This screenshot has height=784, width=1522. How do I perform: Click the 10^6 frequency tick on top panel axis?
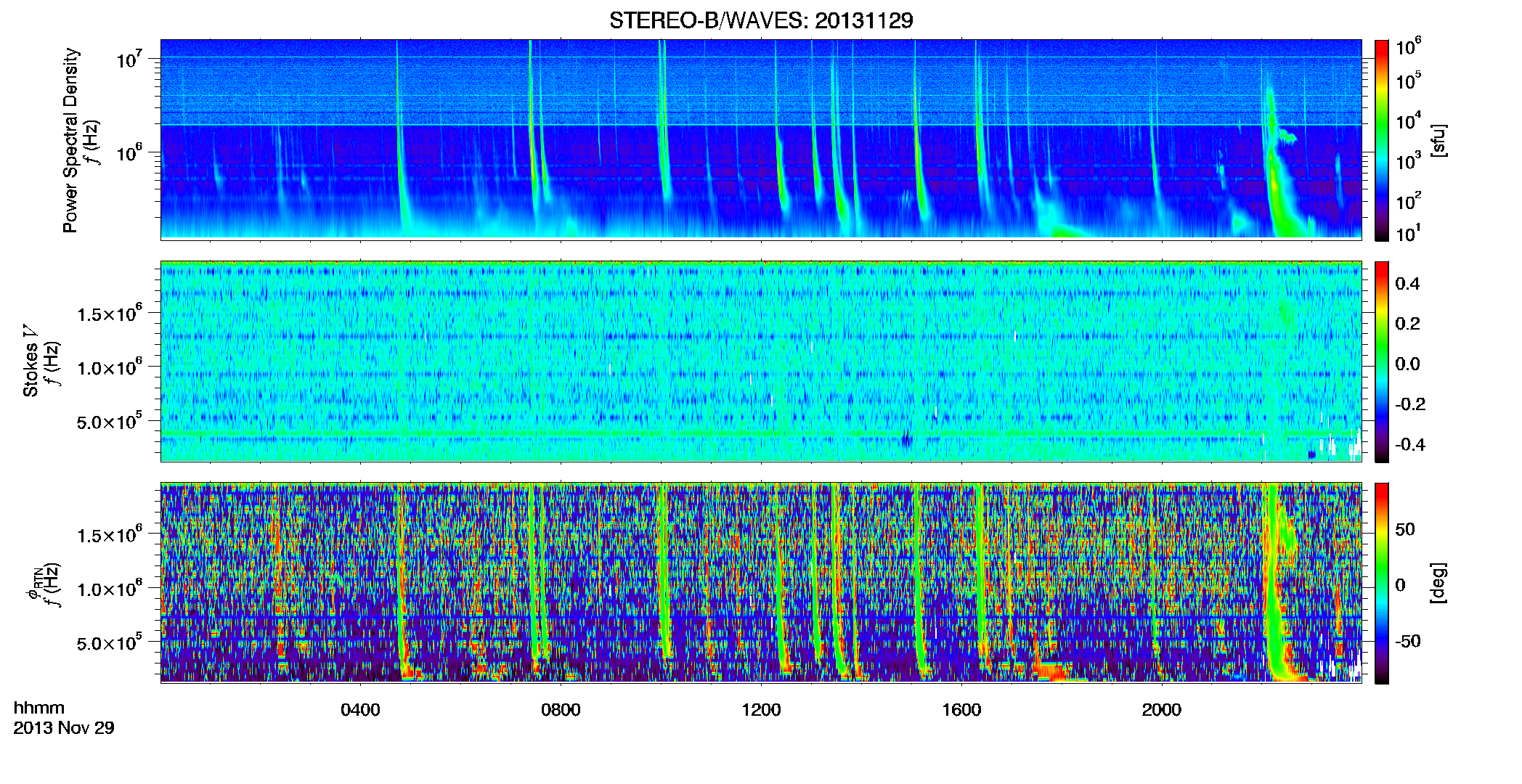(129, 153)
